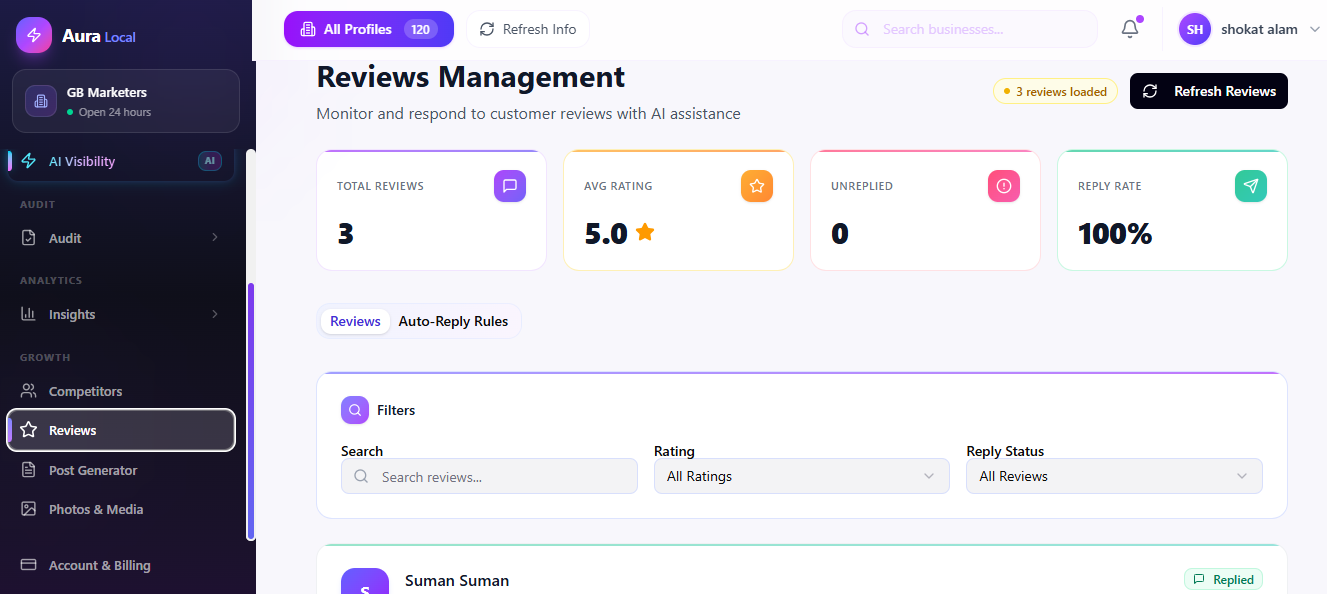Open AI Visibility in the sidebar
Viewport: 1327px width, 594px height.
point(121,161)
